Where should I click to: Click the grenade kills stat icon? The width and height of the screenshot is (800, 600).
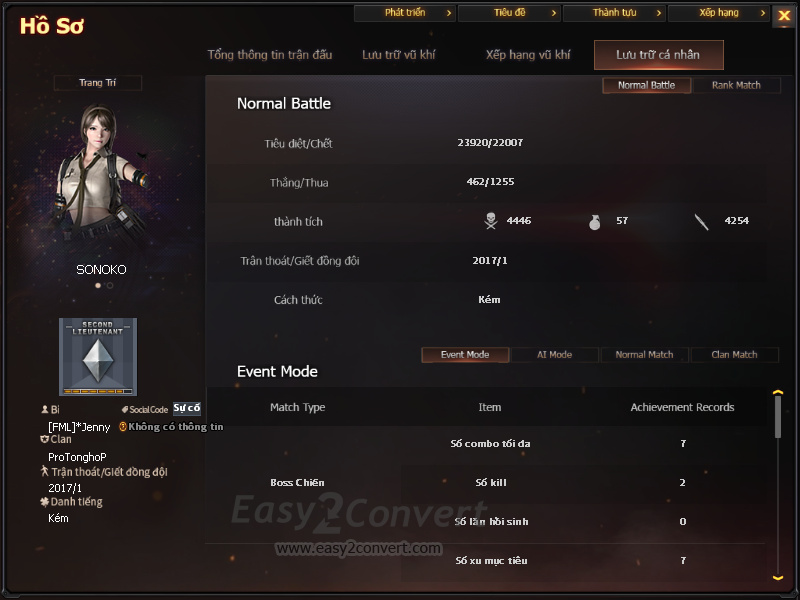click(x=594, y=222)
